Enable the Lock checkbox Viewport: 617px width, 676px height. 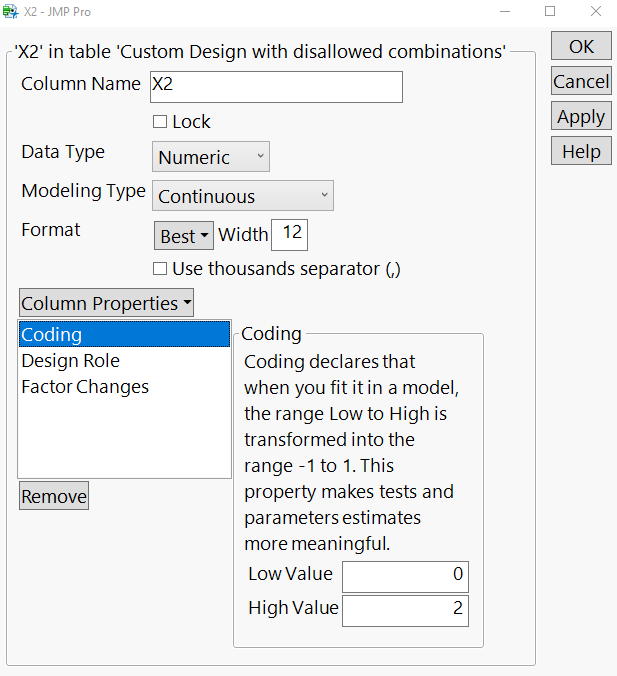point(160,122)
